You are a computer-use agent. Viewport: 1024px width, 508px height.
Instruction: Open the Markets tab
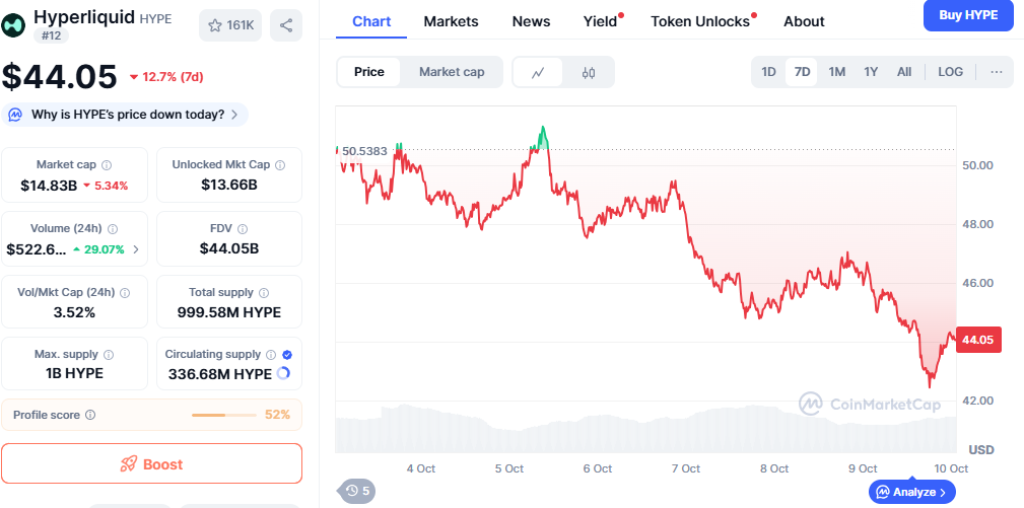451,21
